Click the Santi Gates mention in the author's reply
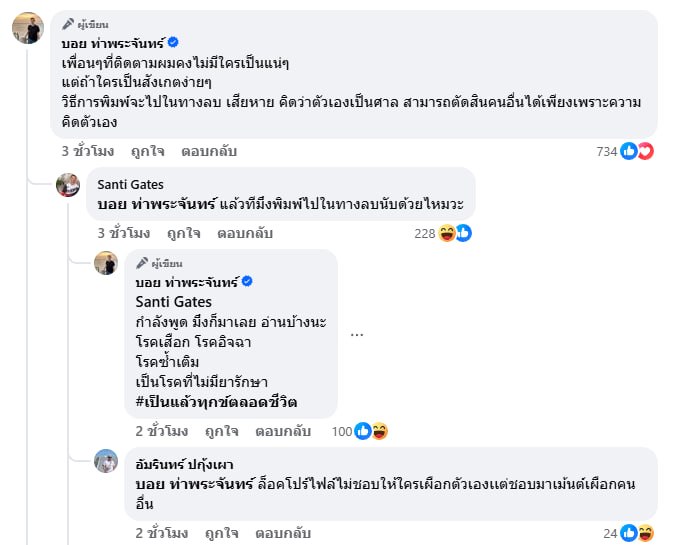This screenshot has height=545, width=682. pyautogui.click(x=173, y=301)
